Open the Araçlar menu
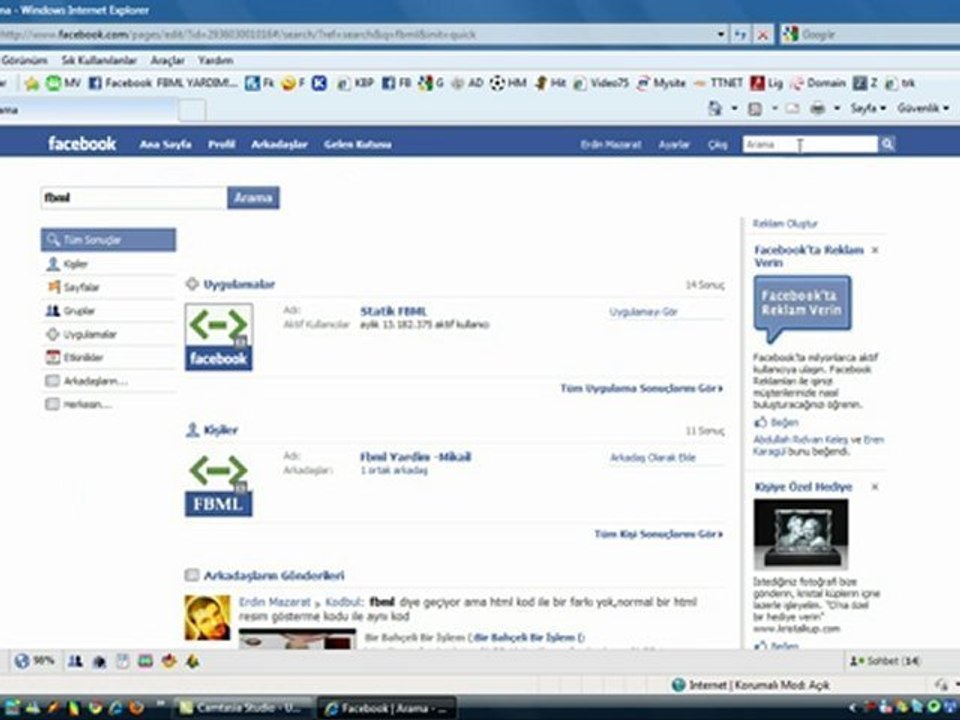The height and width of the screenshot is (720, 960). tap(167, 60)
